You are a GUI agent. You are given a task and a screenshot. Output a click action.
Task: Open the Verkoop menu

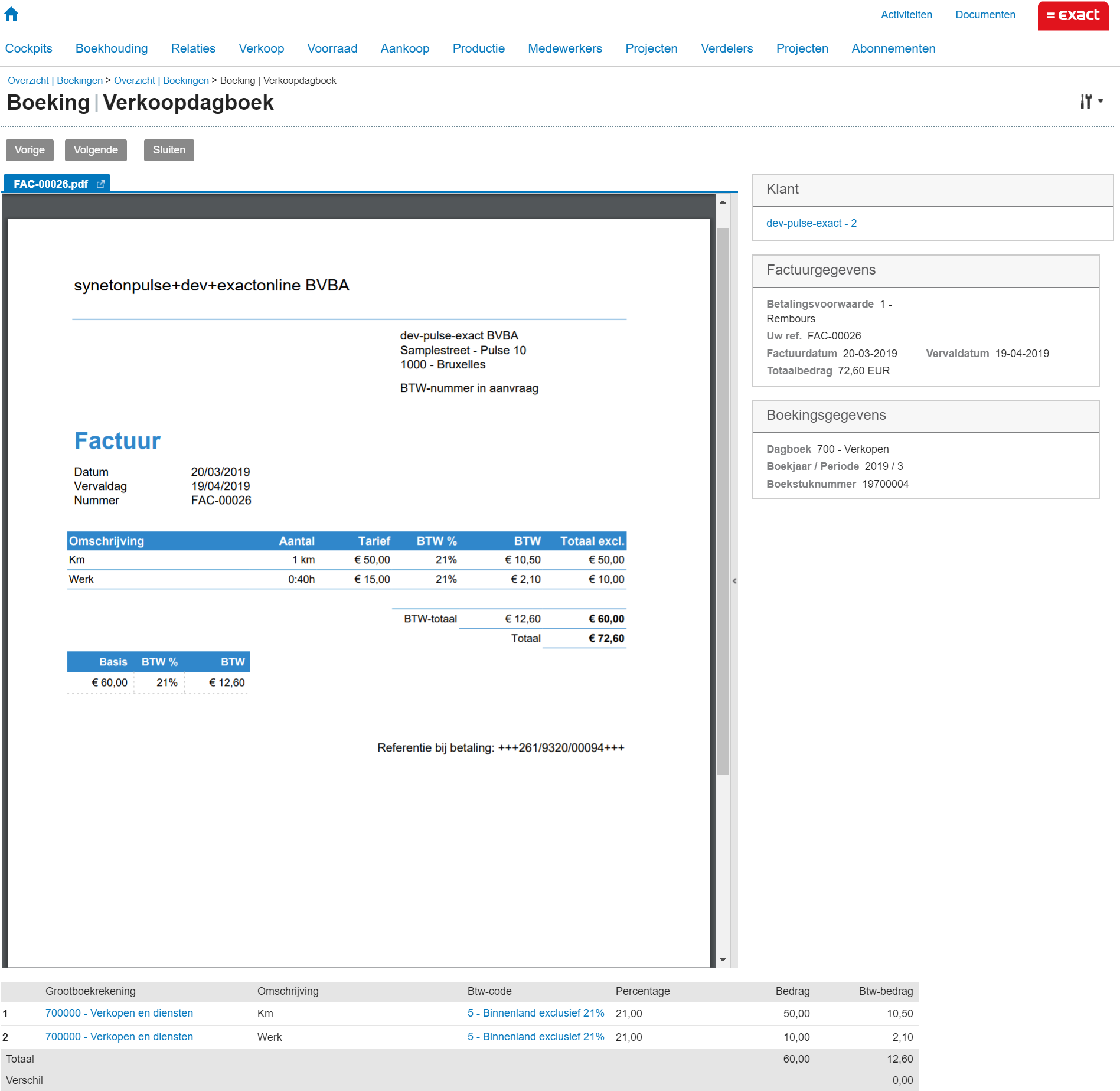[x=261, y=48]
